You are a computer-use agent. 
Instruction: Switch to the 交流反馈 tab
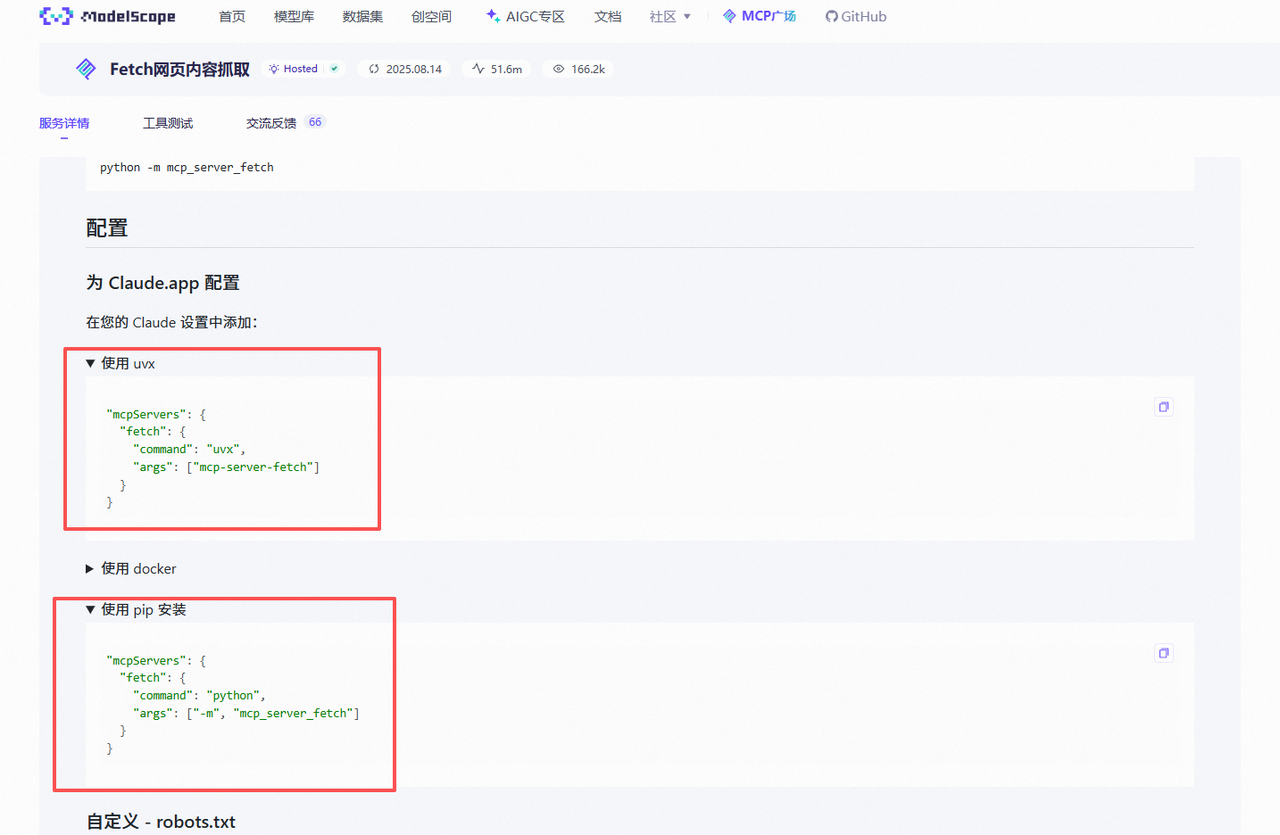click(271, 123)
